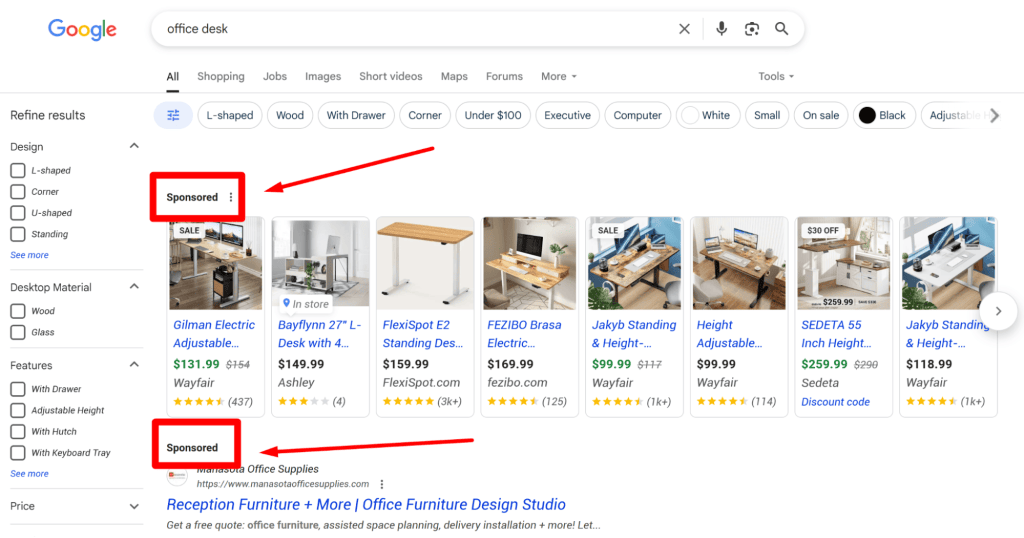Switch to the Maps tab
The width and height of the screenshot is (1024, 538).
point(454,76)
